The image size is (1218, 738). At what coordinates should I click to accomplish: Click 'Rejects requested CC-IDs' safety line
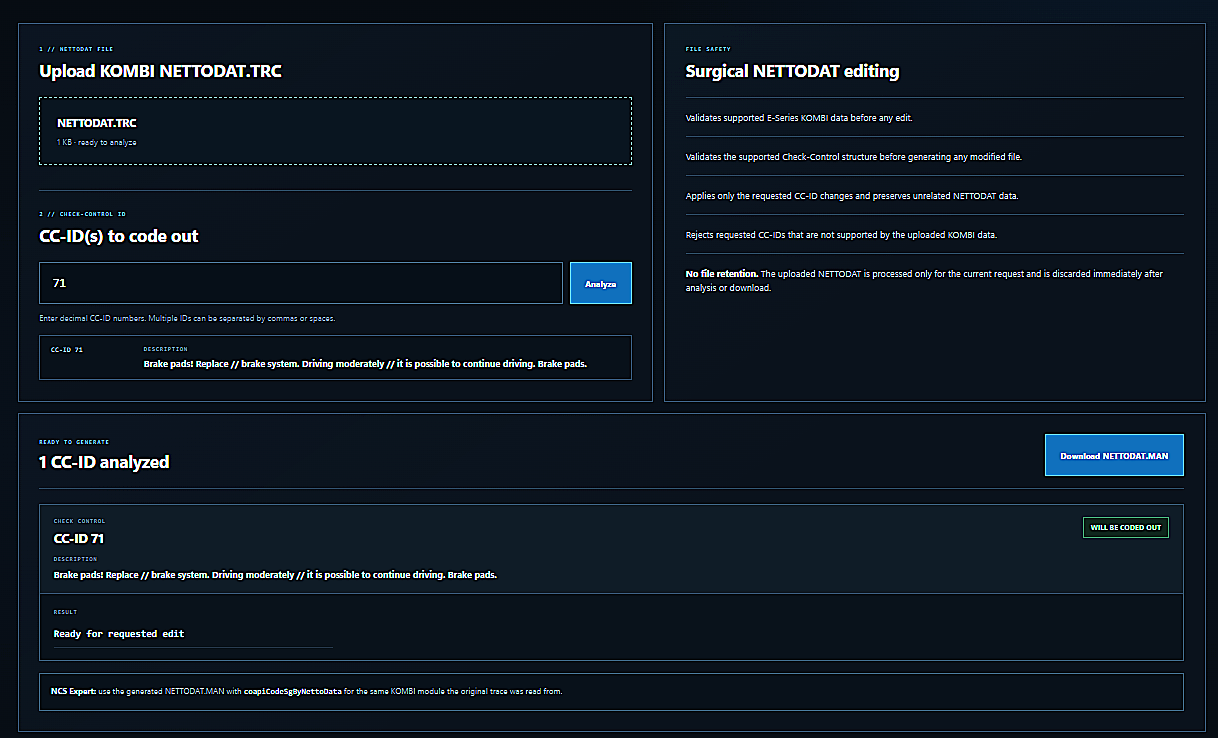[x=841, y=234]
